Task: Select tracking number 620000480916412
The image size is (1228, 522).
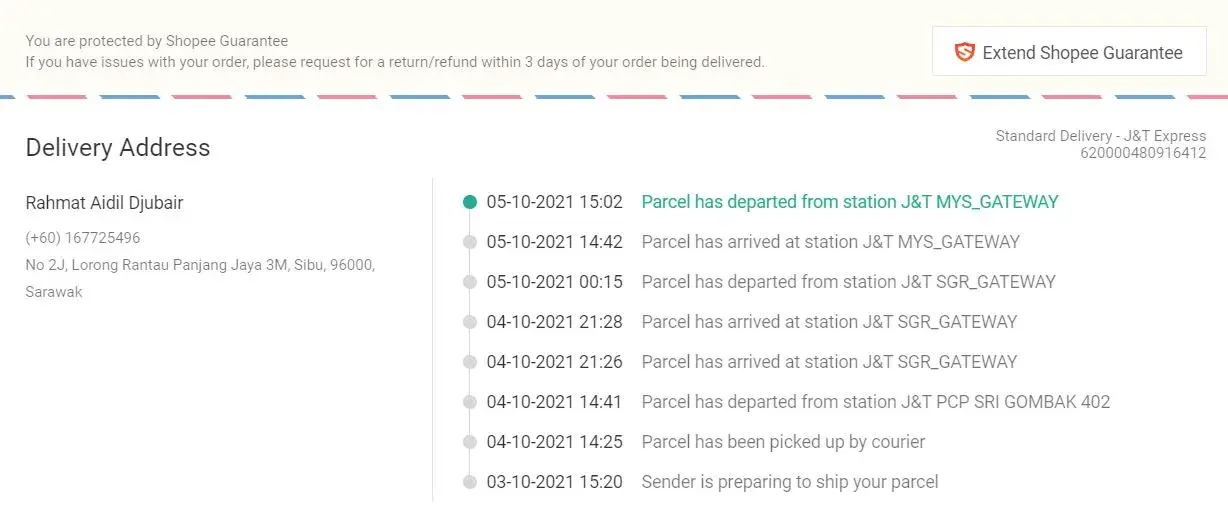Action: pos(1142,153)
